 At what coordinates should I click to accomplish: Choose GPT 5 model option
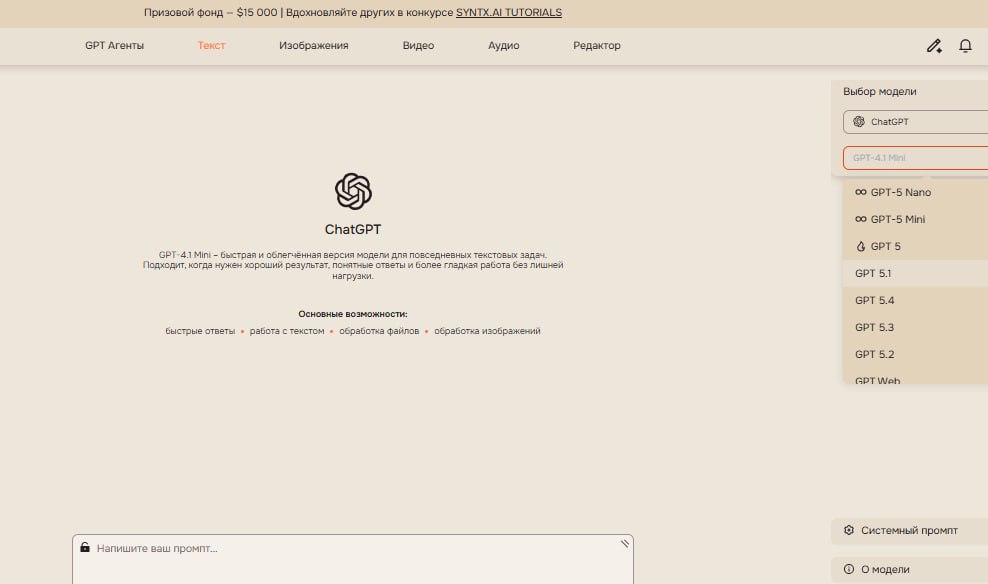click(x=916, y=246)
